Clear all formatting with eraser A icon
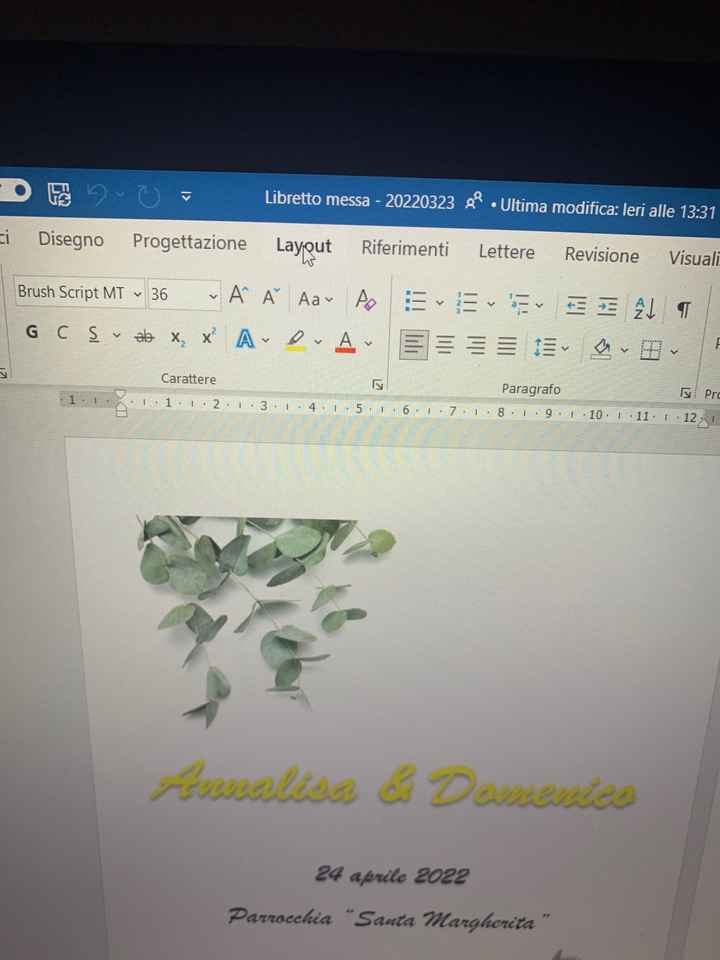This screenshot has height=960, width=720. click(366, 300)
